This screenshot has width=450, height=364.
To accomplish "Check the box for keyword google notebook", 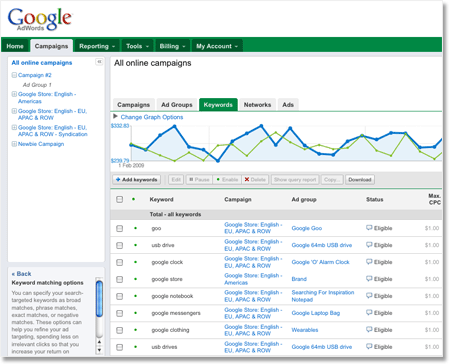I will point(119,296).
